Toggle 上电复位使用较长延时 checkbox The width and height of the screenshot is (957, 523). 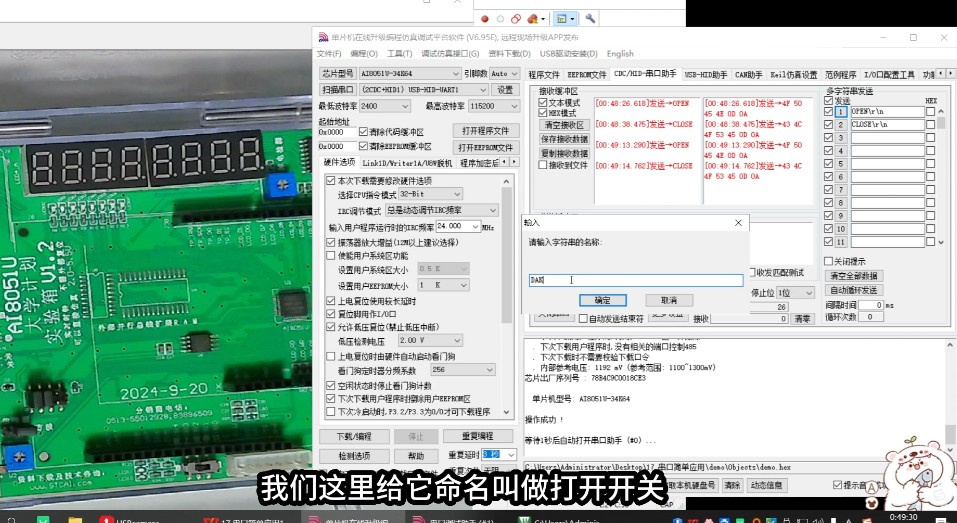(x=331, y=301)
